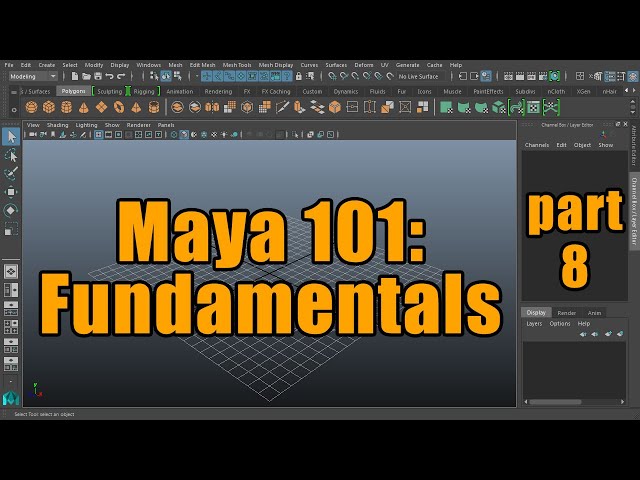Click the Mirror geometry shelf icon
640x480 pixels.
coord(212,107)
